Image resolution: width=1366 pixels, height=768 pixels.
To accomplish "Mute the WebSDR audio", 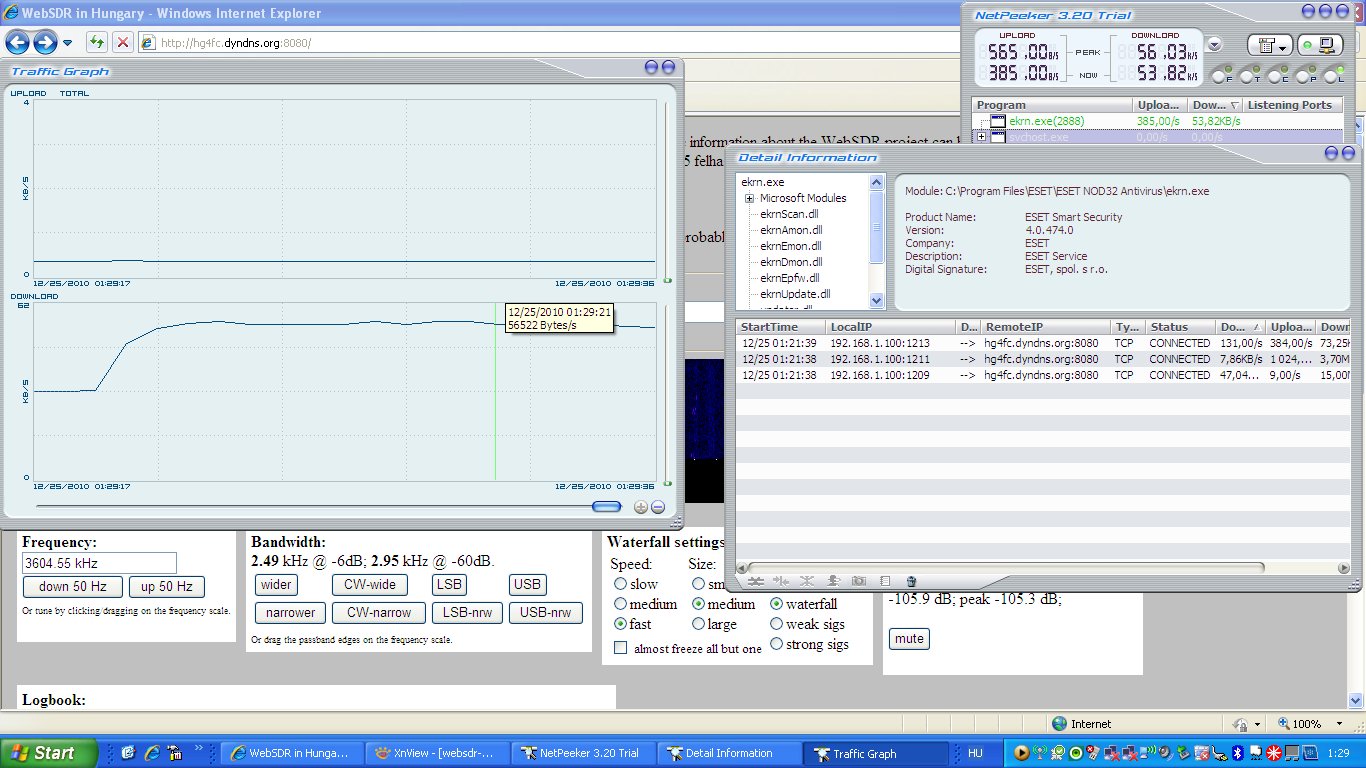I will tap(909, 638).
